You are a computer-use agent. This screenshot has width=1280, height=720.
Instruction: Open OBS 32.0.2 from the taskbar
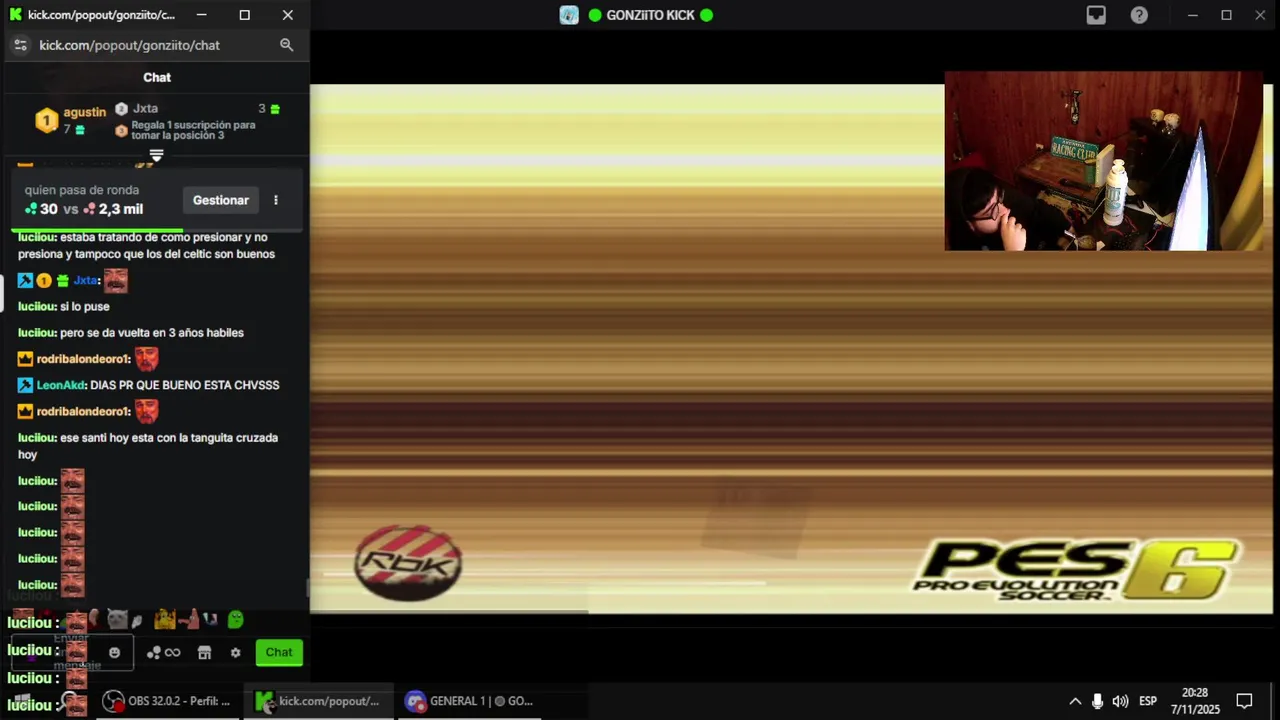tap(166, 701)
